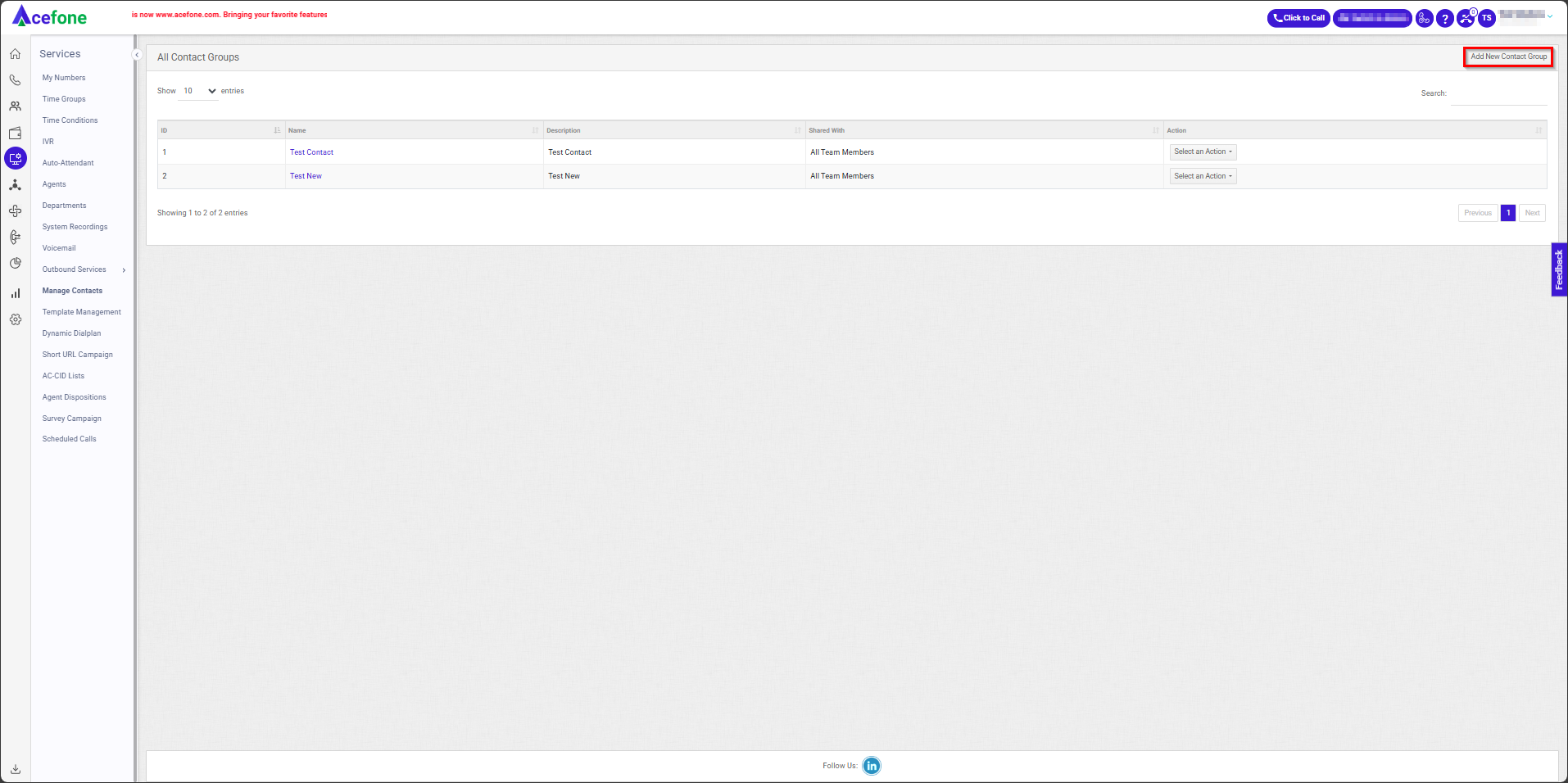
Task: Open the settings gear sidebar icon
Action: [x=15, y=319]
